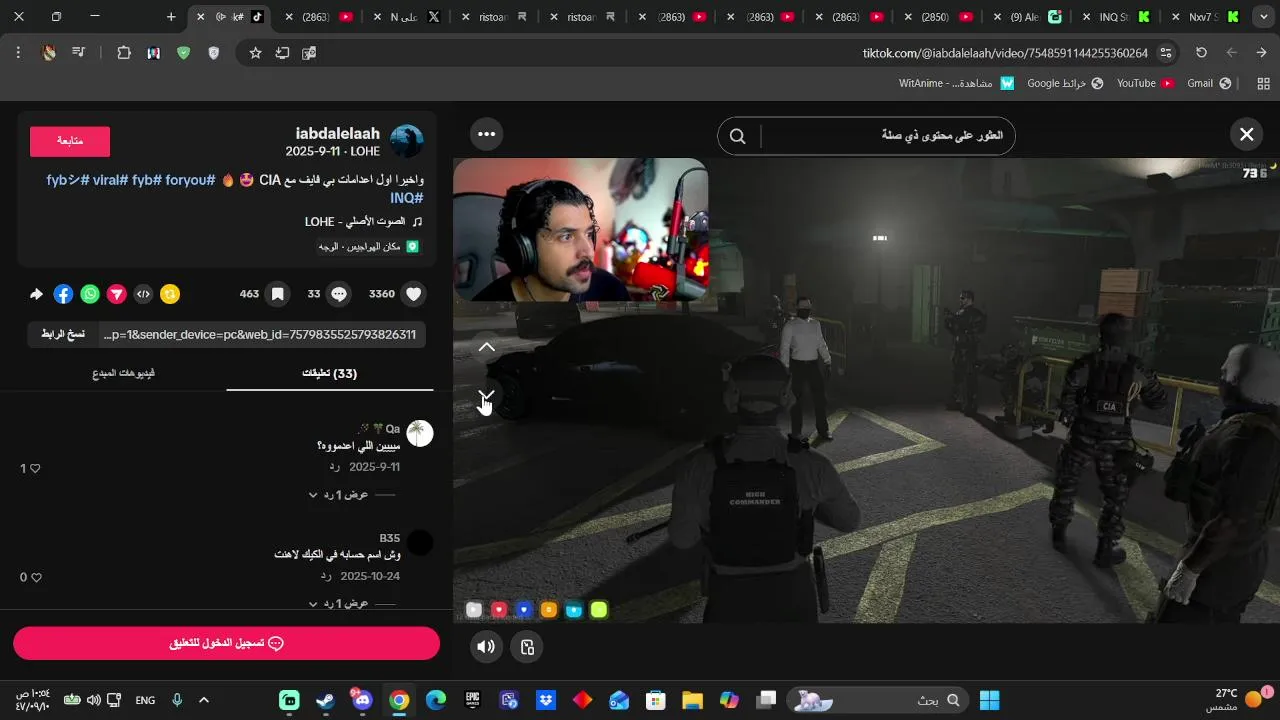
Task: Click the tiktok.com address bar URL
Action: coord(1005,53)
